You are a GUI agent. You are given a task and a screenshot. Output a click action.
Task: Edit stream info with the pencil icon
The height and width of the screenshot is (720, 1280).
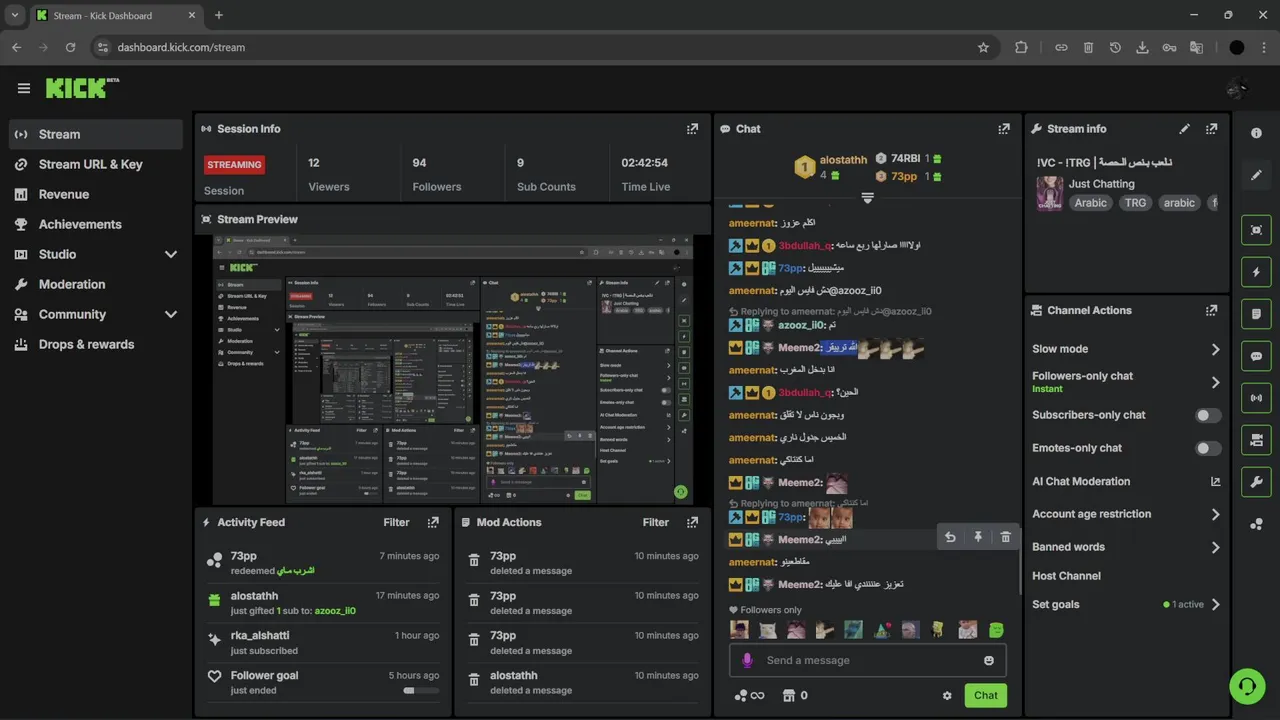(x=1185, y=129)
